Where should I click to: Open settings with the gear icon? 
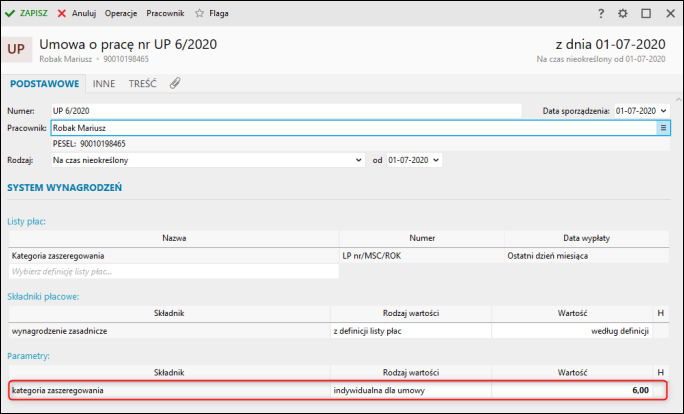point(622,14)
